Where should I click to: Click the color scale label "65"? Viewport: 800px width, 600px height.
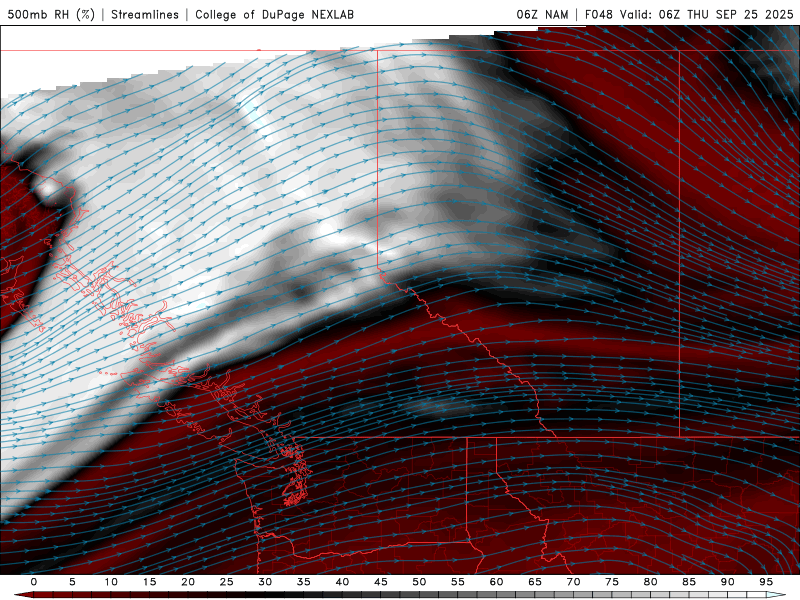(535, 582)
